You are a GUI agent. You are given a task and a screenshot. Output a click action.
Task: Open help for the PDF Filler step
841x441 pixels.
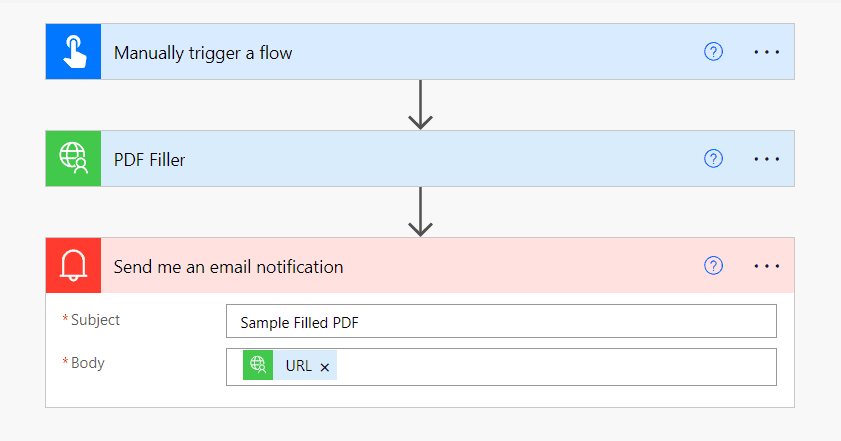(x=713, y=159)
